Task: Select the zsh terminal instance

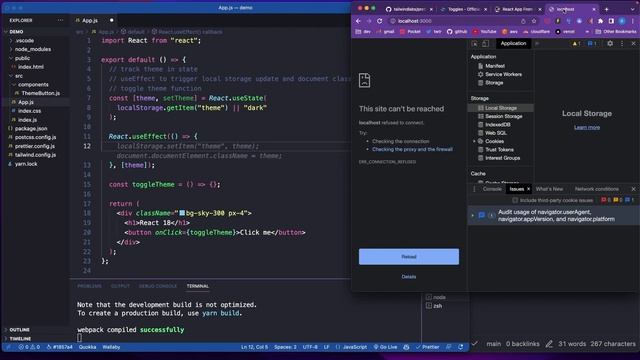Action: (438, 306)
